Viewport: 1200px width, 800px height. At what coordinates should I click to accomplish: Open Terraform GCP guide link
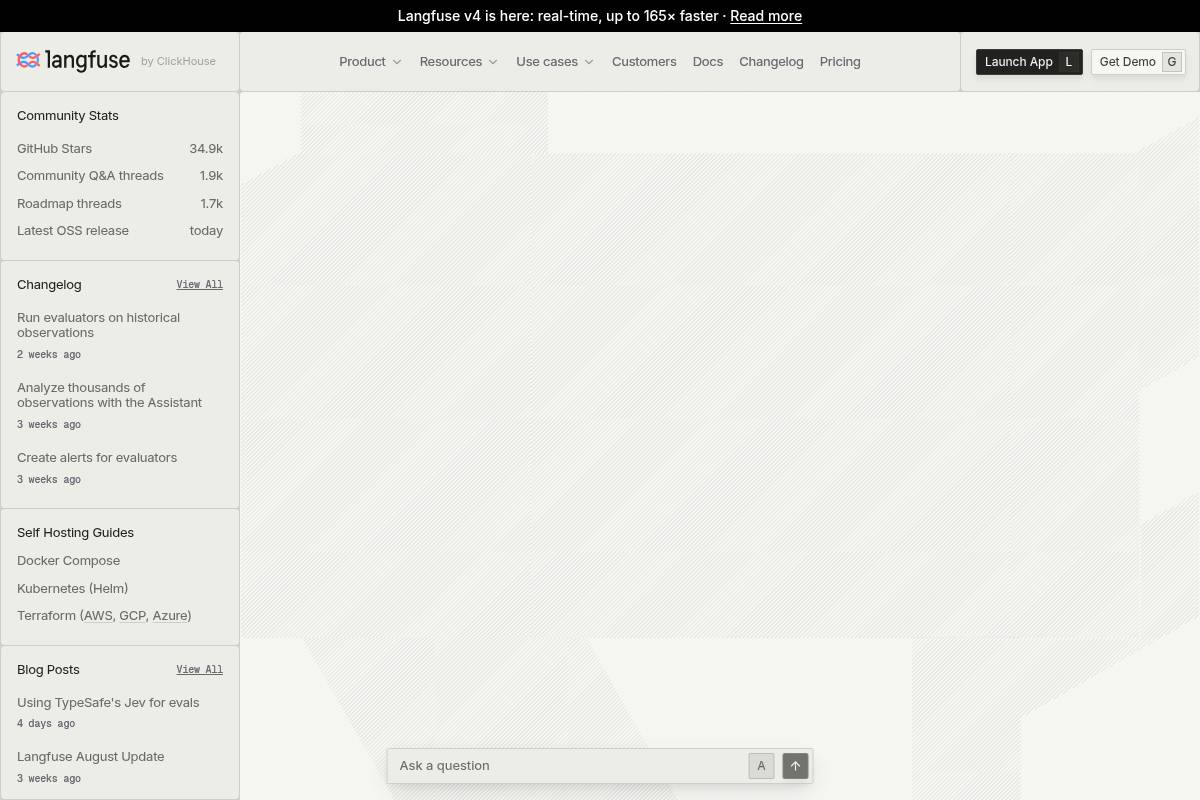coord(132,616)
